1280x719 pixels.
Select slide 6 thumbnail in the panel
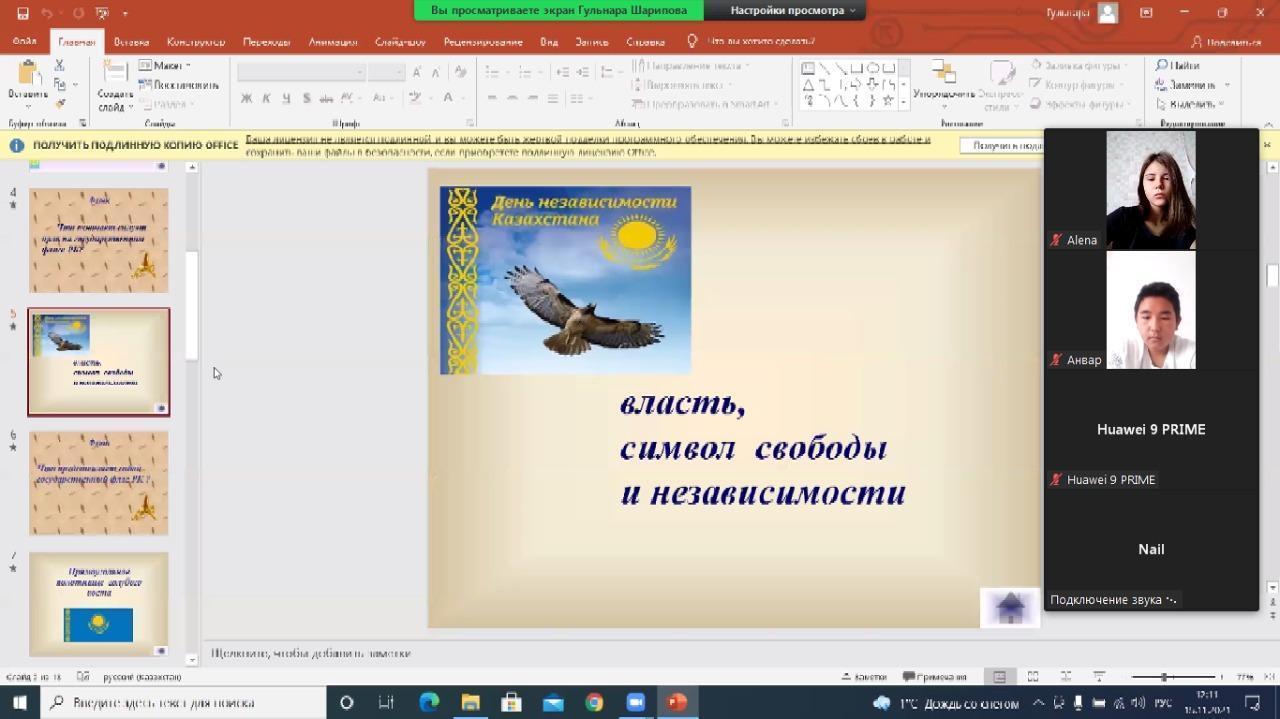(98, 483)
